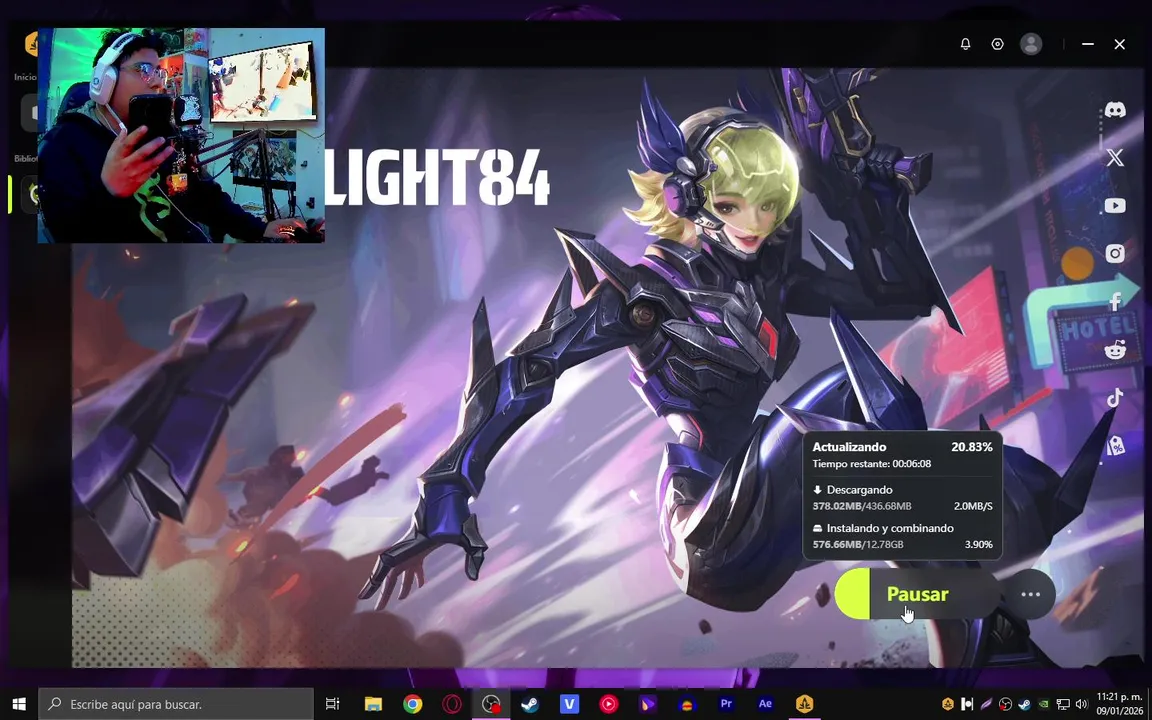Open the Windows Start menu

18,704
